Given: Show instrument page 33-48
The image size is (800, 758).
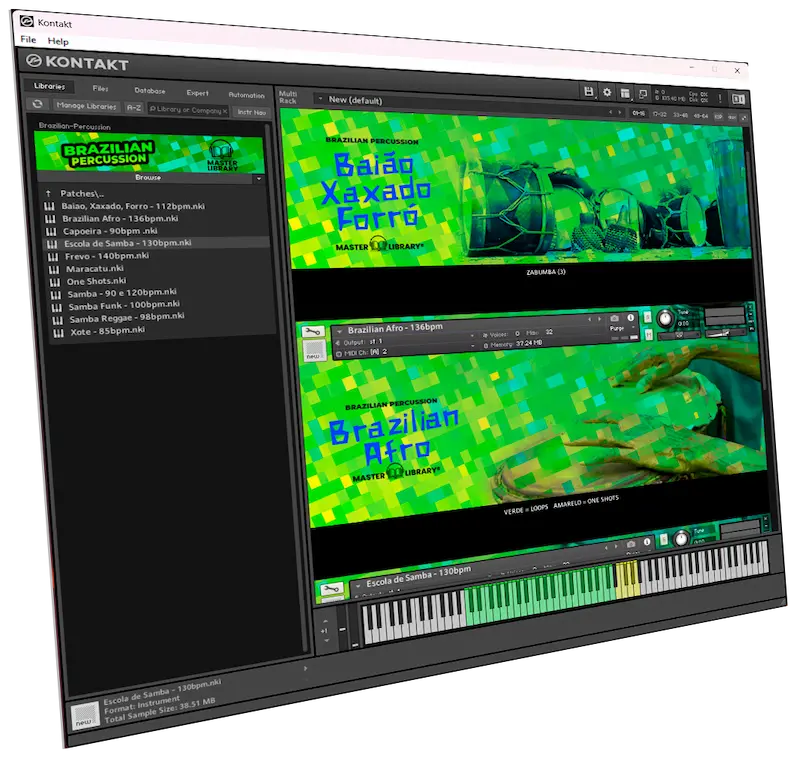Looking at the screenshot, I should pos(681,115).
